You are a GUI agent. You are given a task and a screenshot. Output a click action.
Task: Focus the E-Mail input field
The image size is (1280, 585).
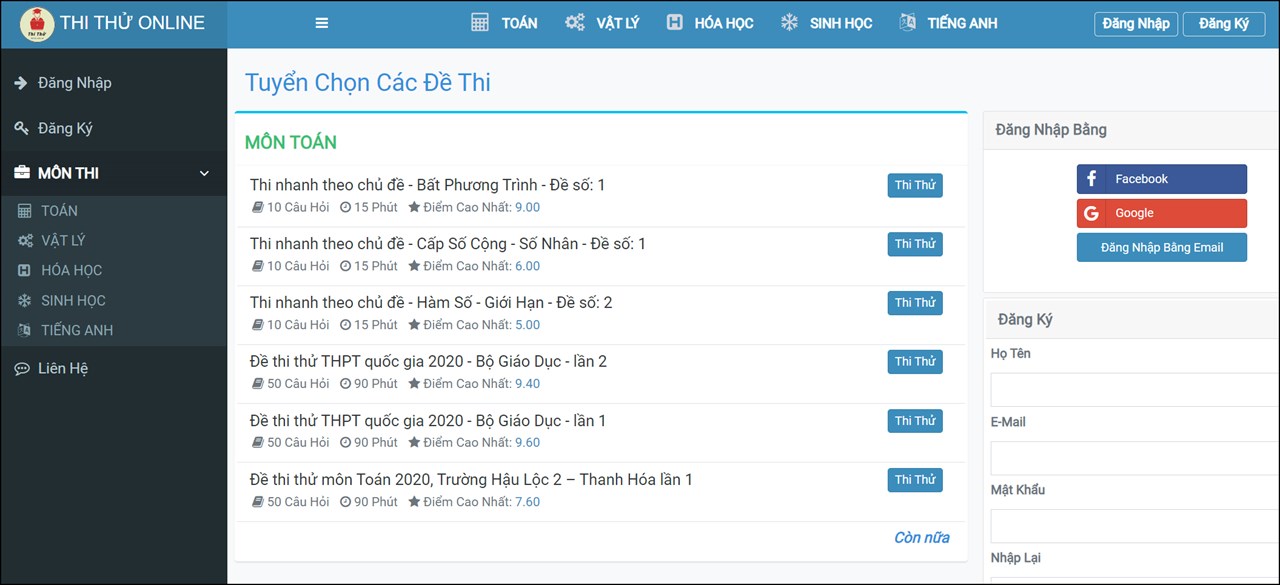(1134, 457)
